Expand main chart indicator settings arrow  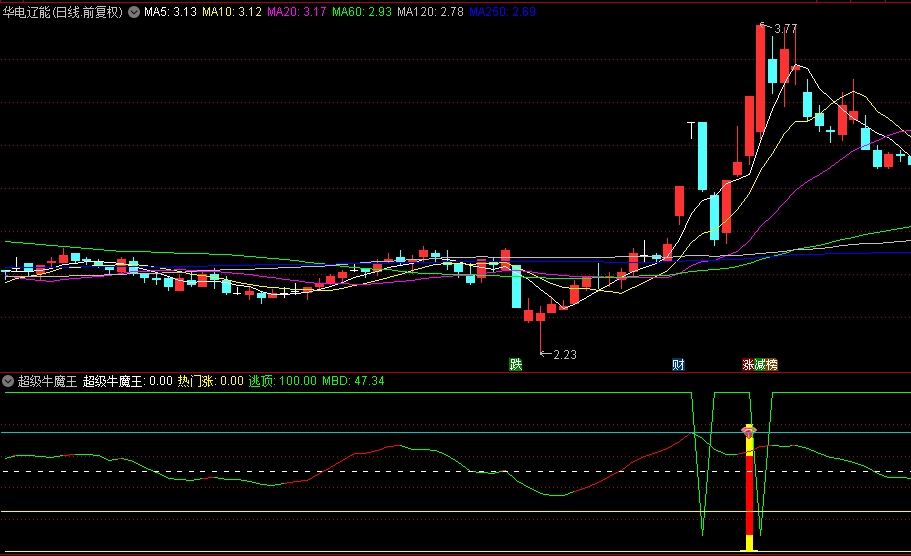click(x=134, y=13)
